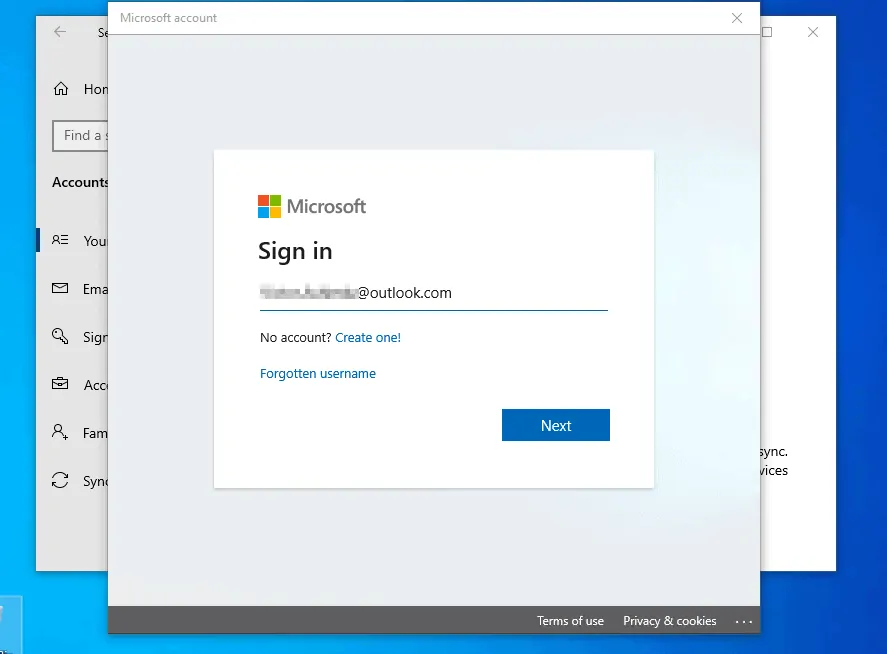Open the Create one! link
Viewport: 887px width, 654px height.
pyautogui.click(x=368, y=338)
